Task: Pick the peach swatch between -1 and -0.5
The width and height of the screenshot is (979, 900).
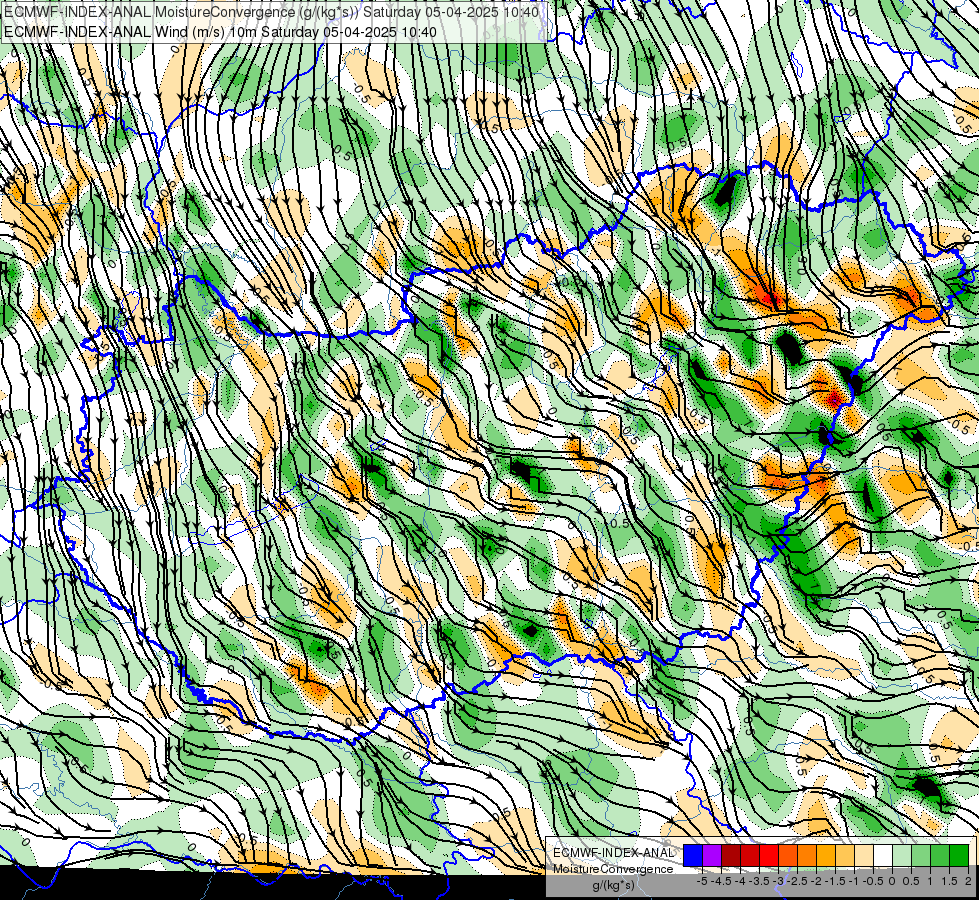Action: (864, 856)
